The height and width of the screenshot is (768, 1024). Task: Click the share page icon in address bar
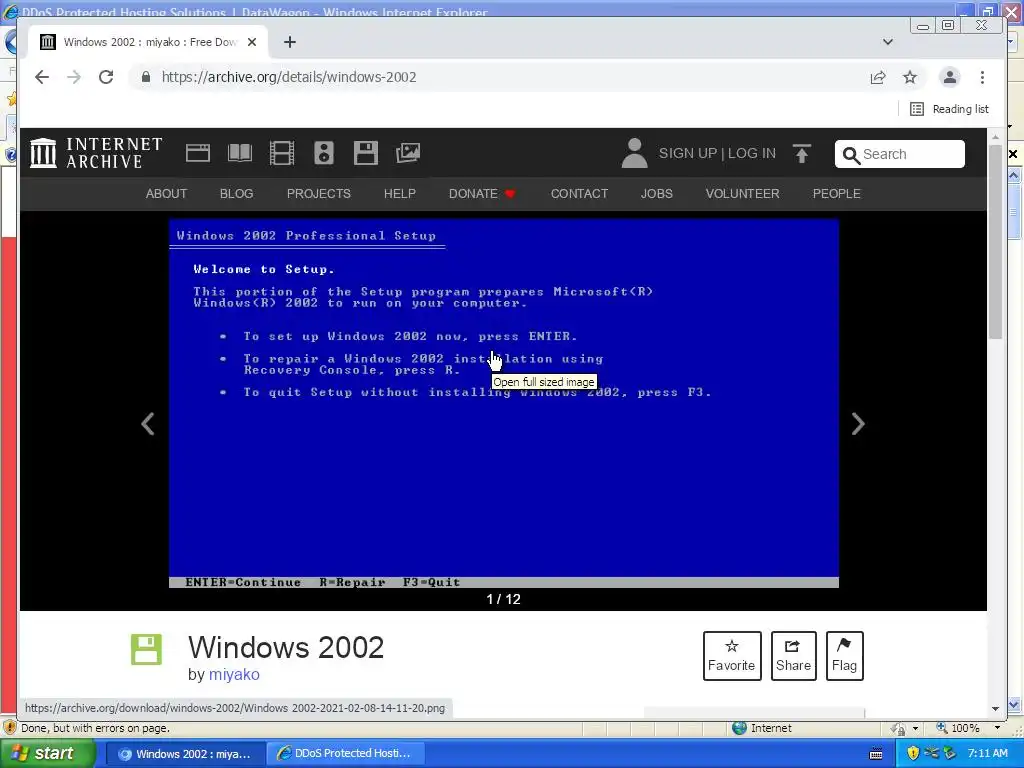tap(878, 77)
